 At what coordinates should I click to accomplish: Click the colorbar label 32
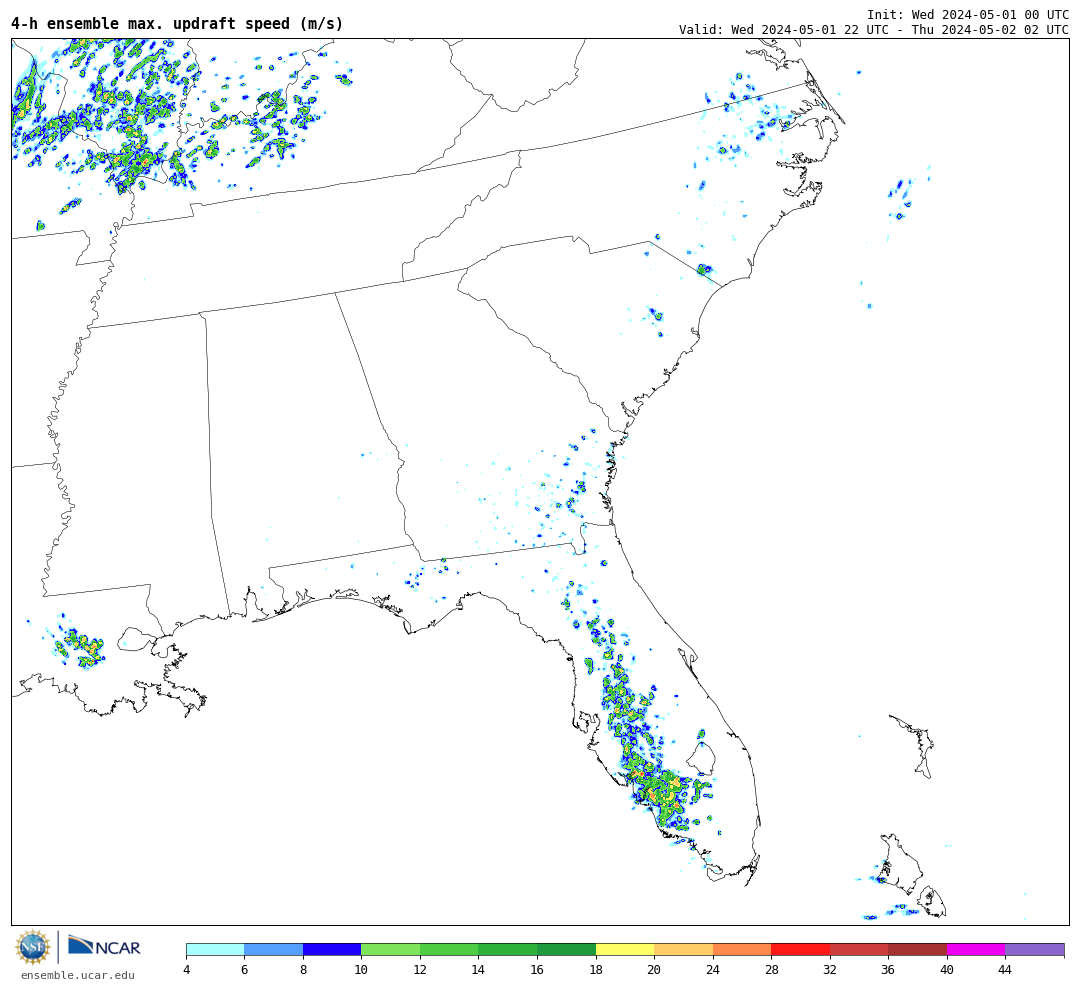pyautogui.click(x=830, y=970)
